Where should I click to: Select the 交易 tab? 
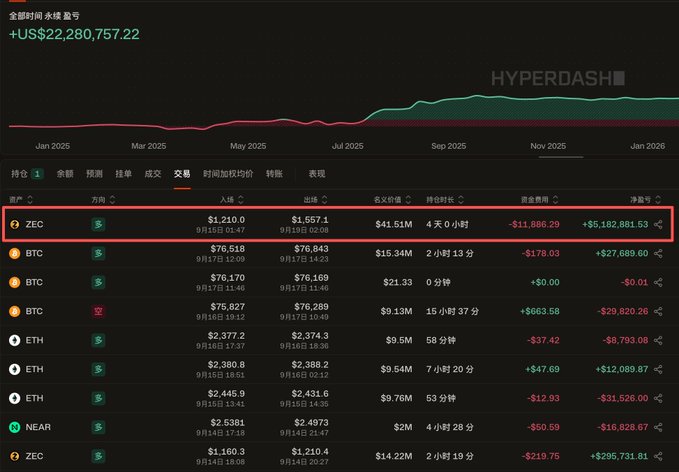click(182, 174)
